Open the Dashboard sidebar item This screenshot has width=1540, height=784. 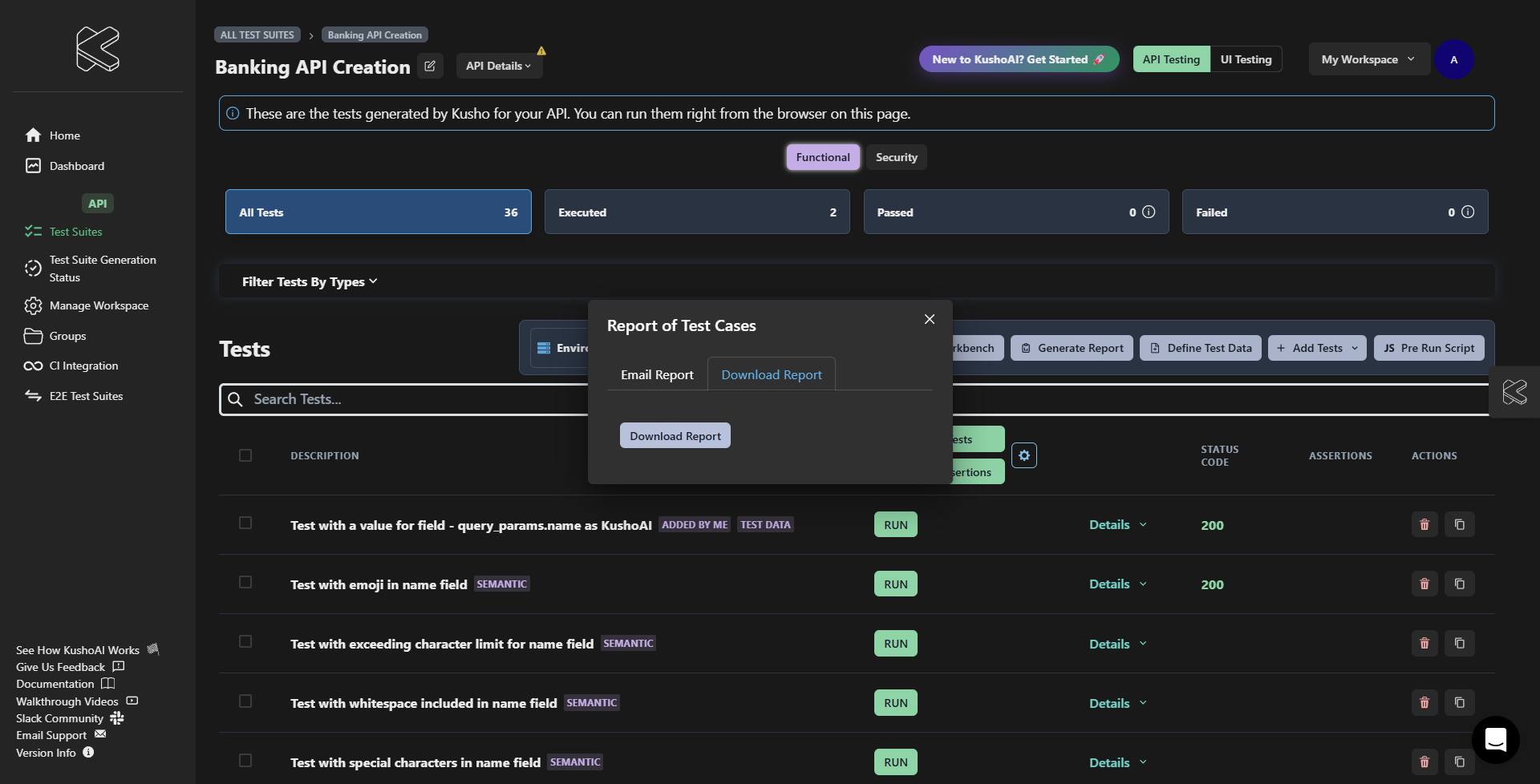pyautogui.click(x=65, y=166)
